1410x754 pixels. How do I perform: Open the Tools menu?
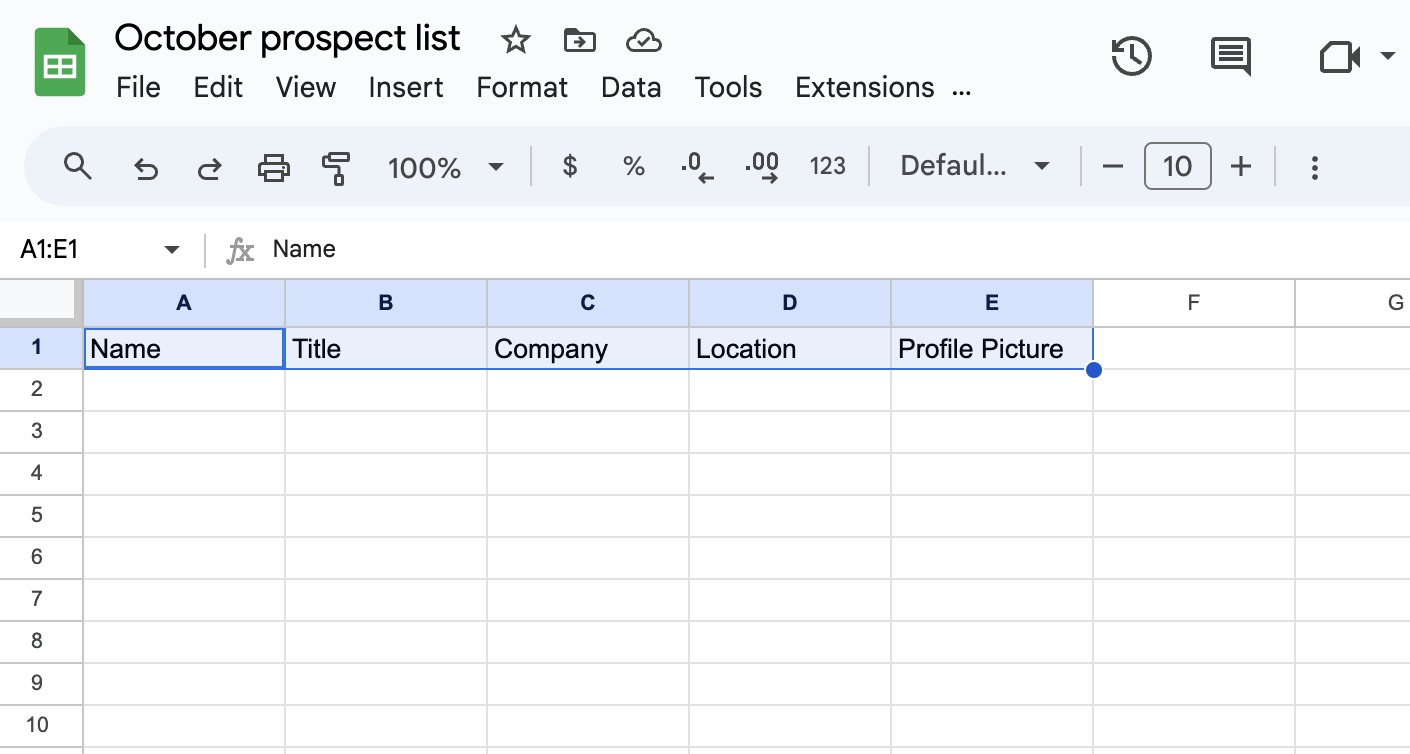coord(729,88)
